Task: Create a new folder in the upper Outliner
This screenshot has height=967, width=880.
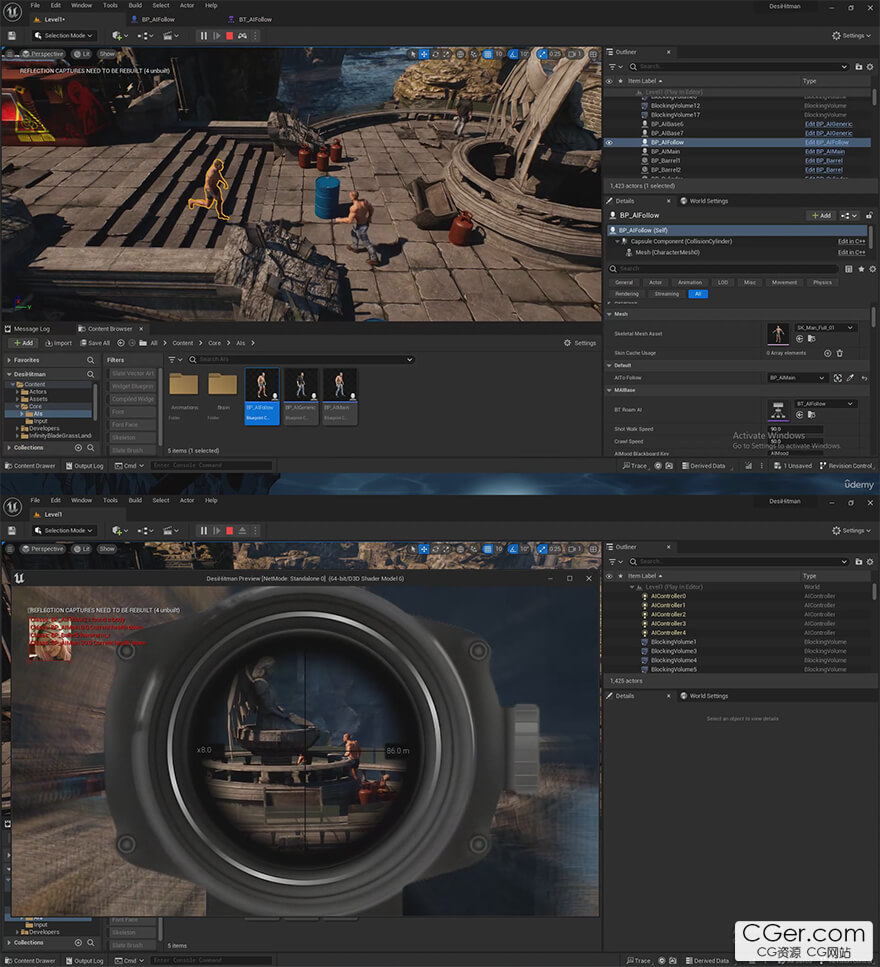Action: 858,67
